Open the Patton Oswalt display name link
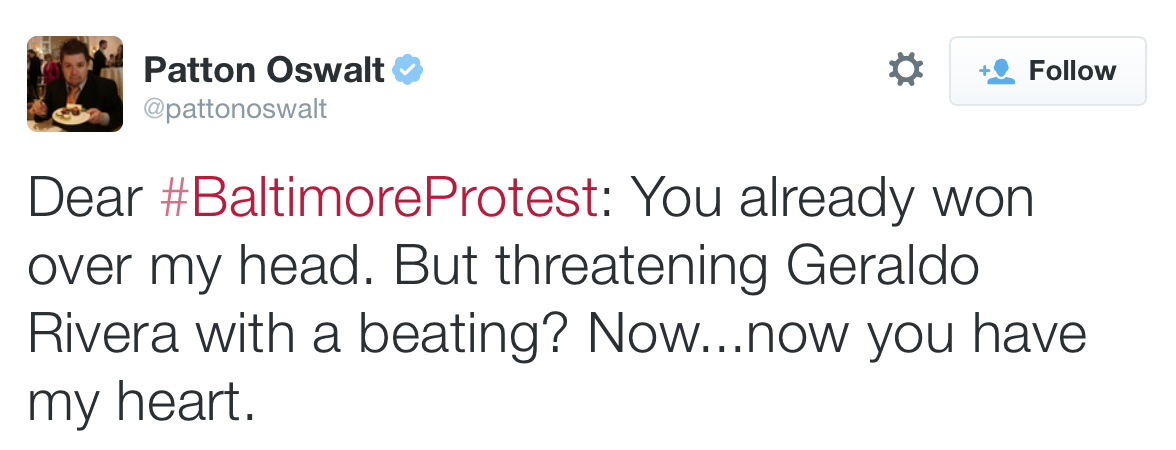The image size is (1176, 450). click(264, 70)
